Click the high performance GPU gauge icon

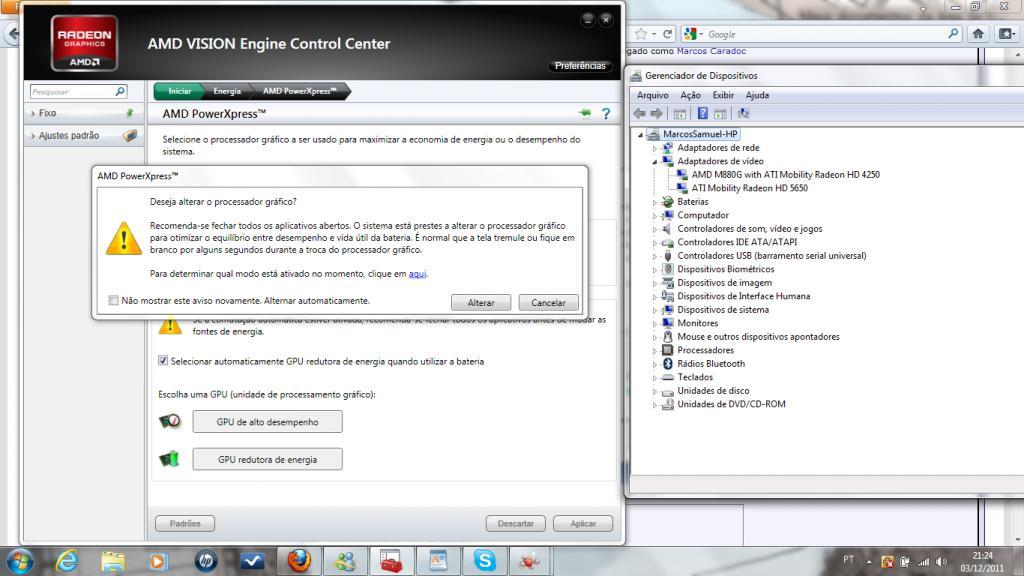(x=170, y=421)
